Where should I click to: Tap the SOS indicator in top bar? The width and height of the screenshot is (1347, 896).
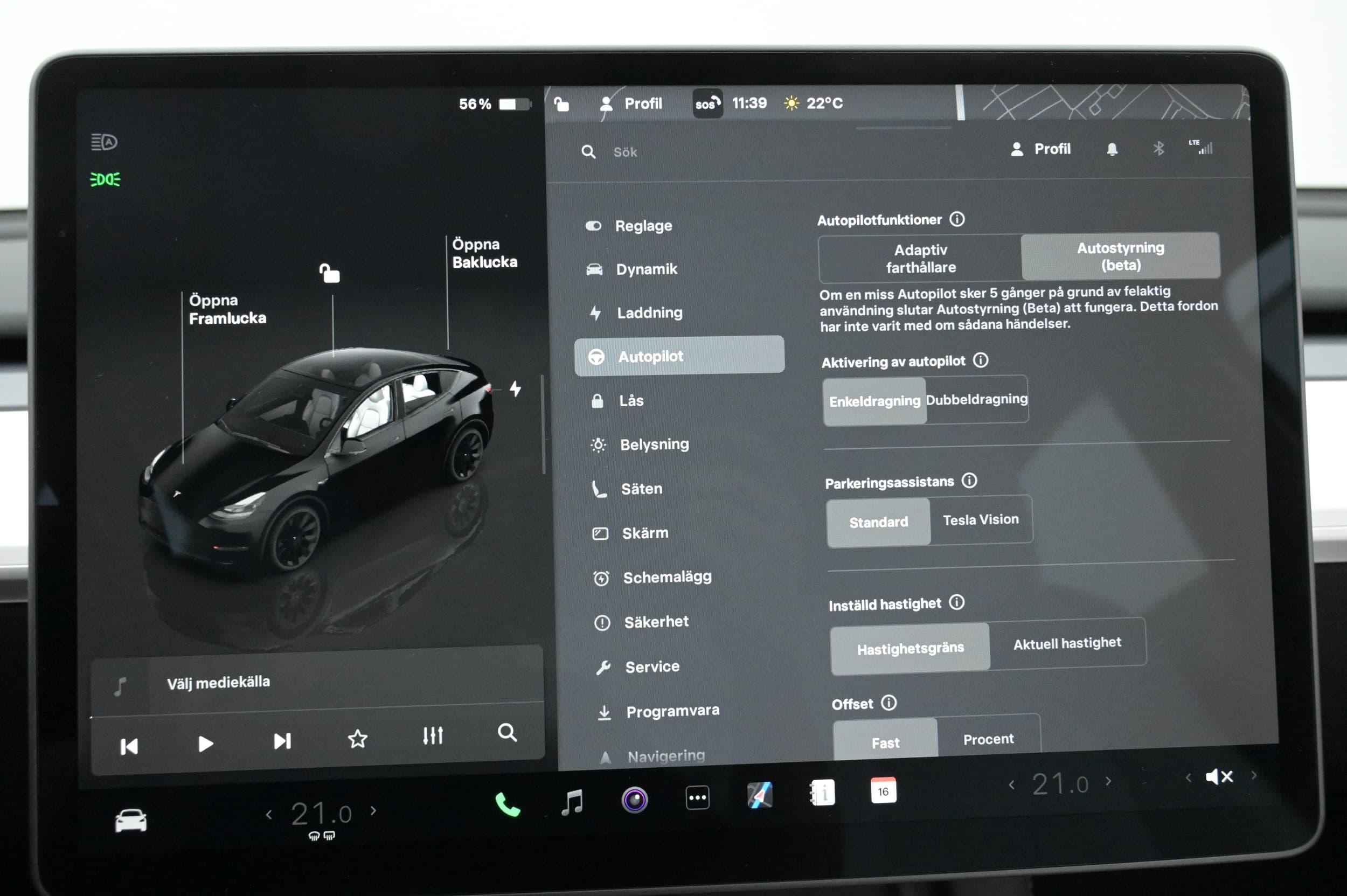tap(707, 103)
